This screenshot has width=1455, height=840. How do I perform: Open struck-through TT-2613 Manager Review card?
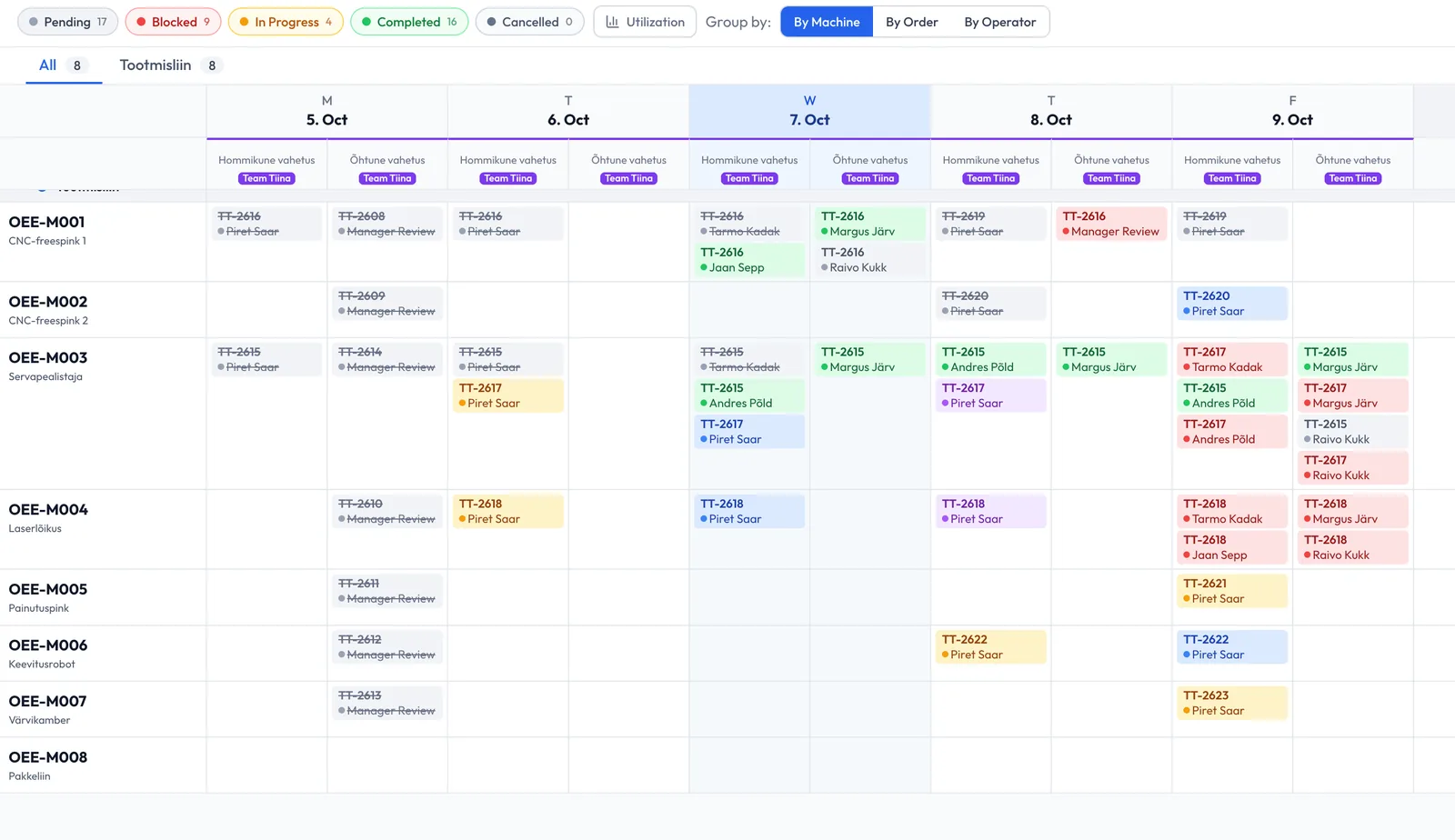387,703
